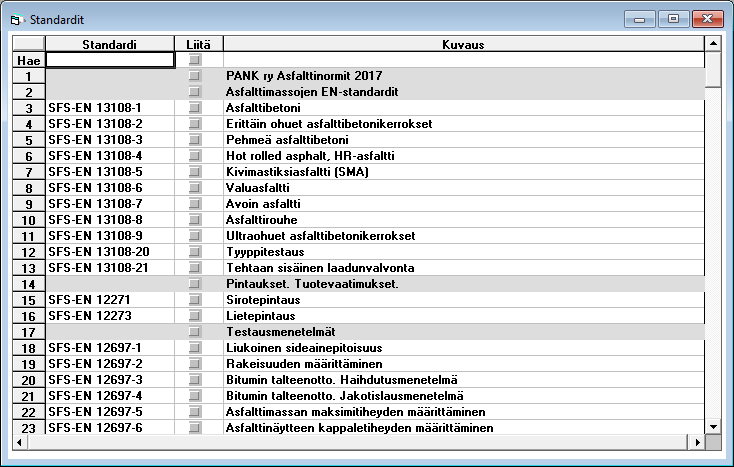Screen dimensions: 734x467
Task: Check Liitä box for SFS-EN 13108-1
Action: click(195, 108)
